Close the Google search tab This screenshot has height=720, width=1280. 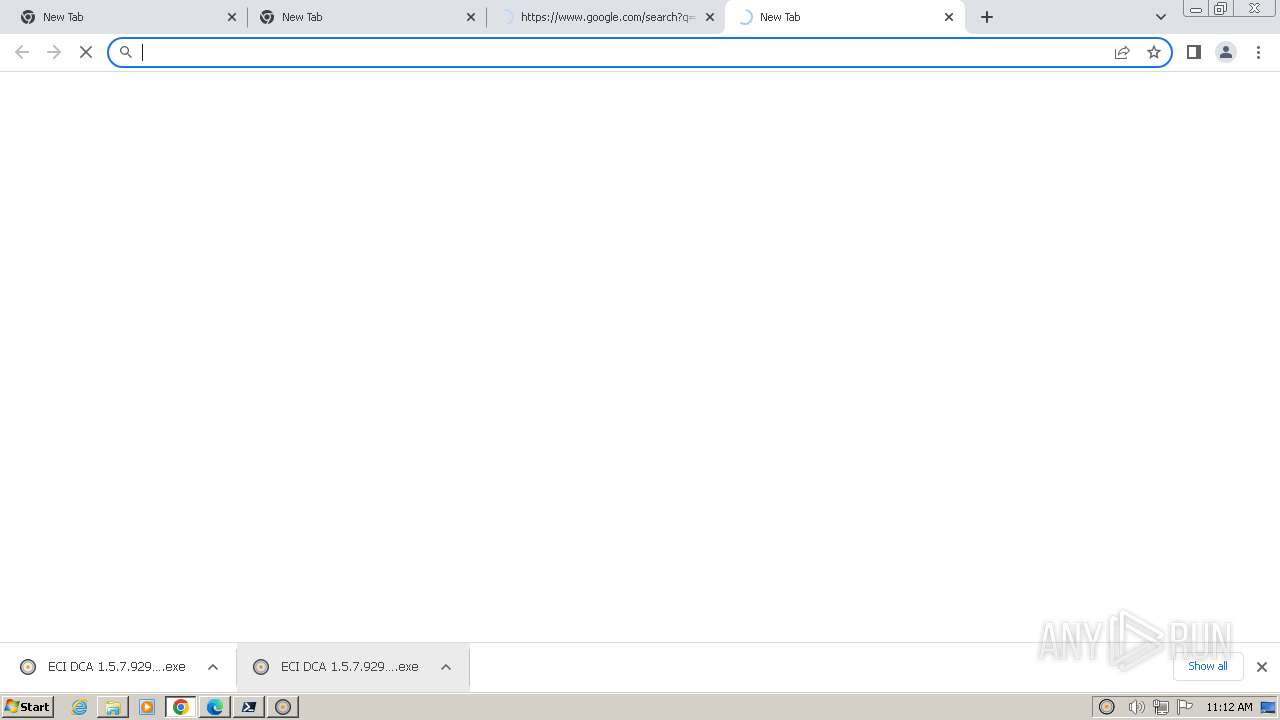710,17
